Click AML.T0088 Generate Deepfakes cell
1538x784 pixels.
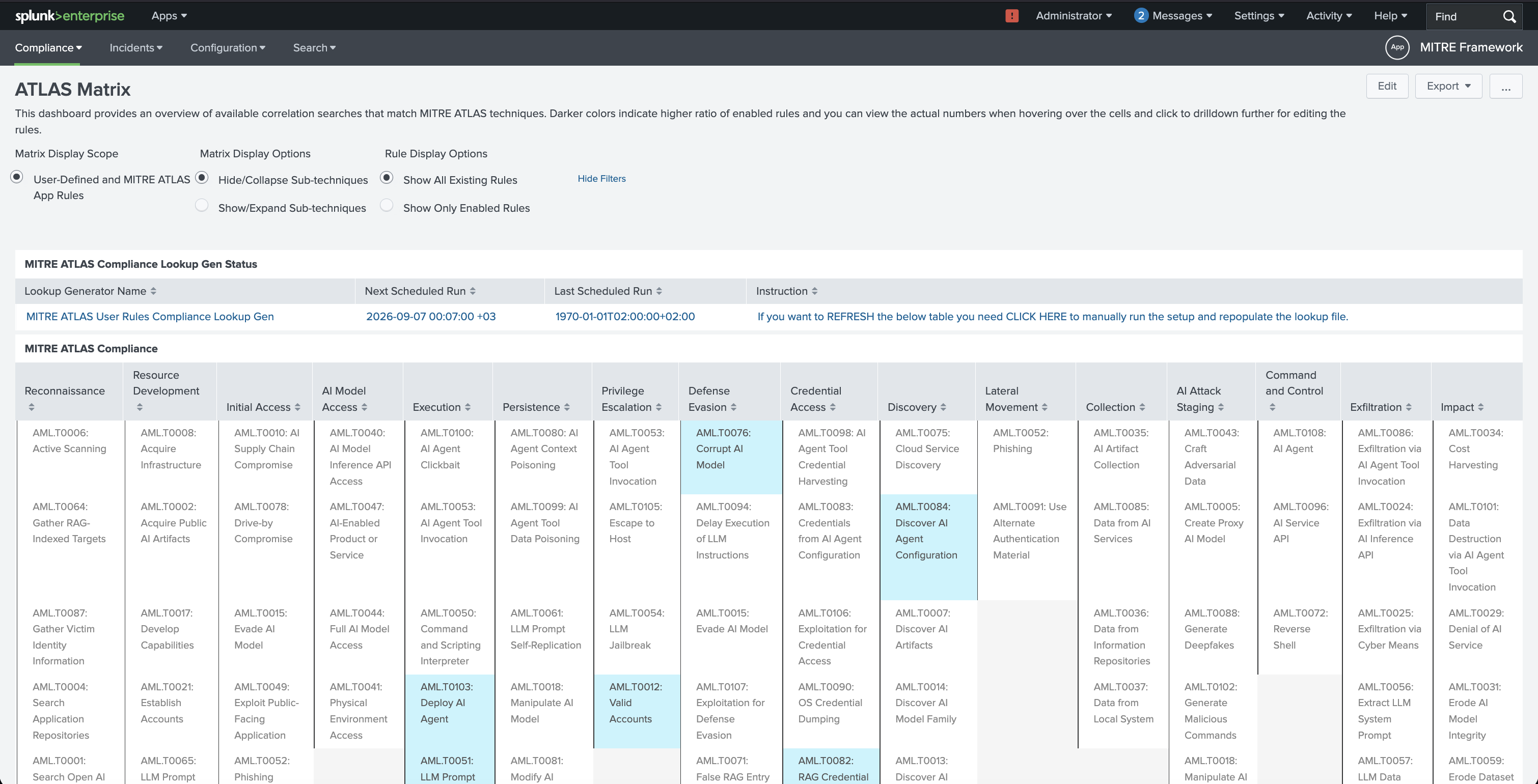click(x=1212, y=637)
